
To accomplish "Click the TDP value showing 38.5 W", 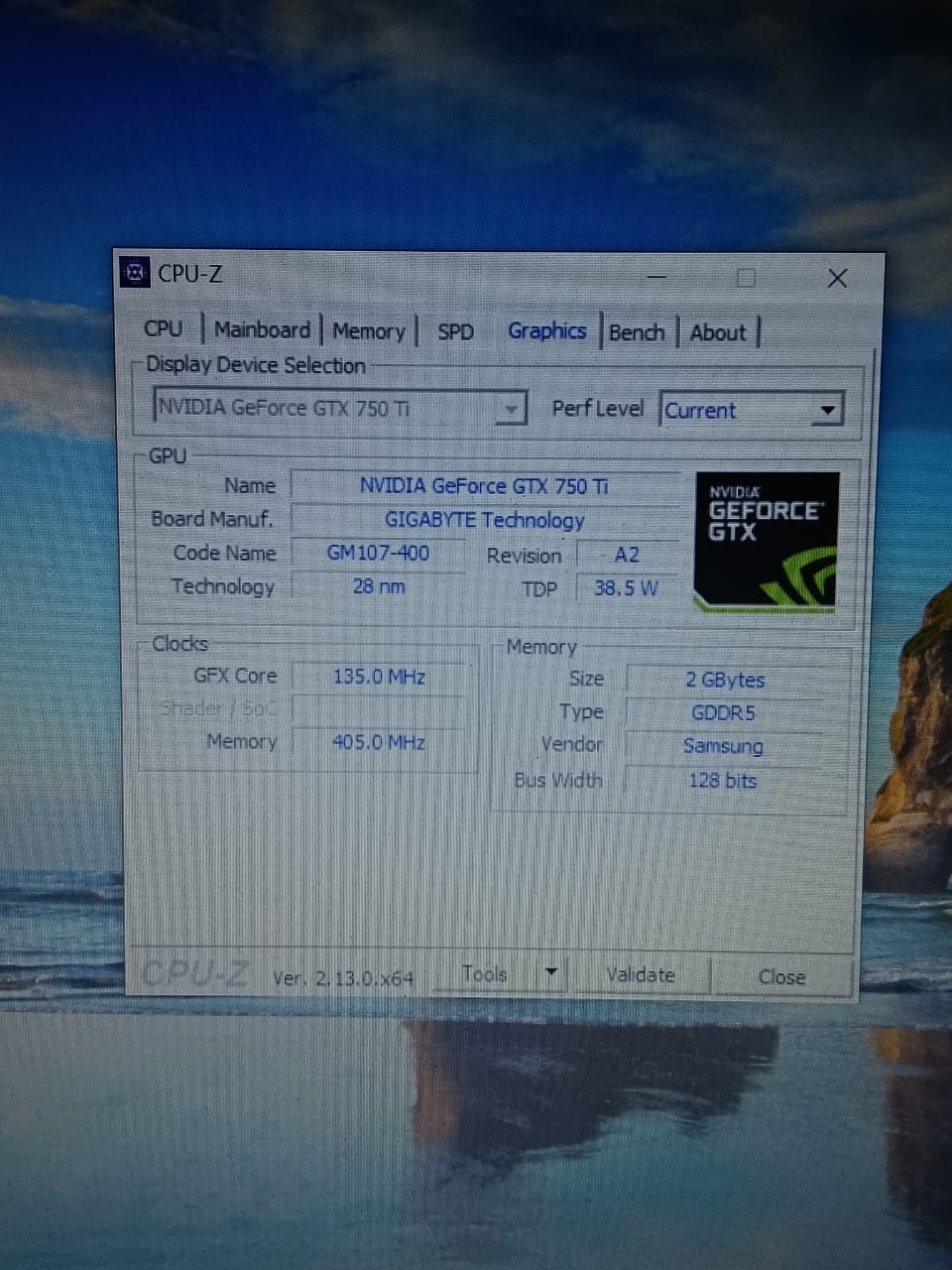I will click(626, 588).
